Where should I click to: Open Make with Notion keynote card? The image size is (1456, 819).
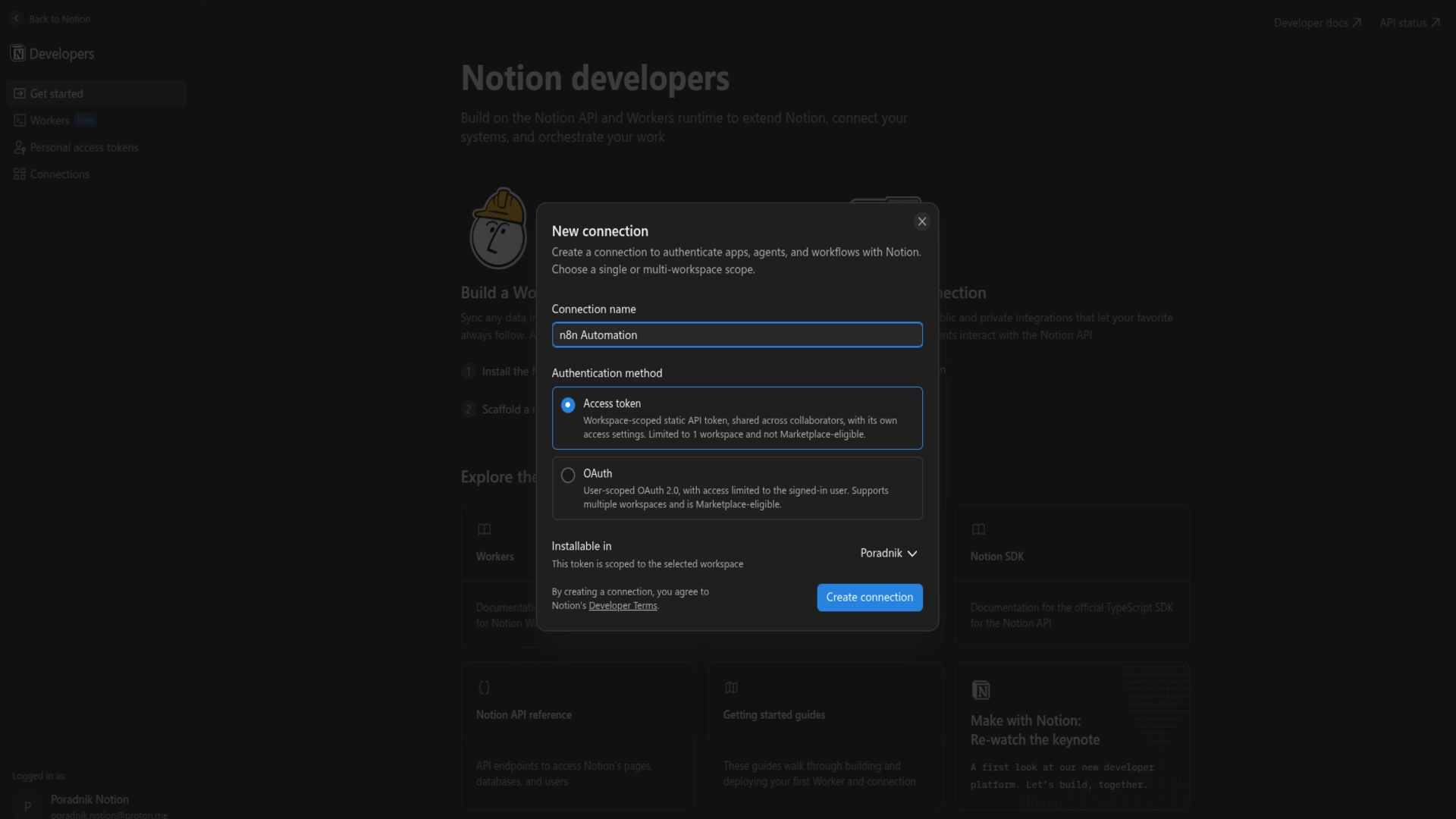click(1072, 736)
